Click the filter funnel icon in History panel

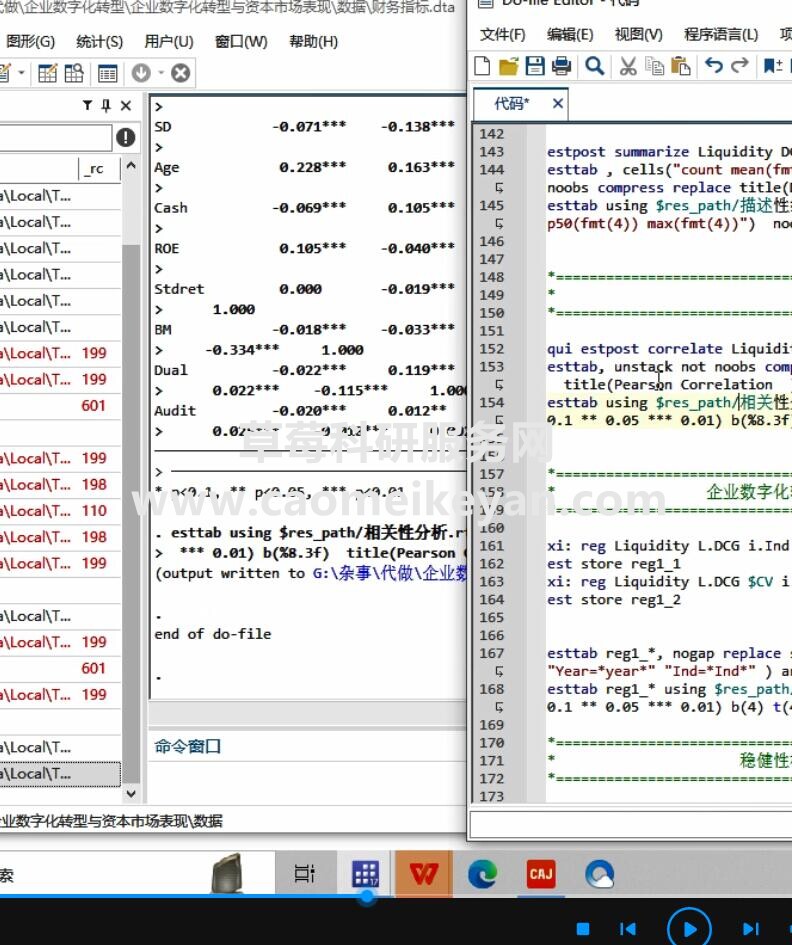point(87,105)
